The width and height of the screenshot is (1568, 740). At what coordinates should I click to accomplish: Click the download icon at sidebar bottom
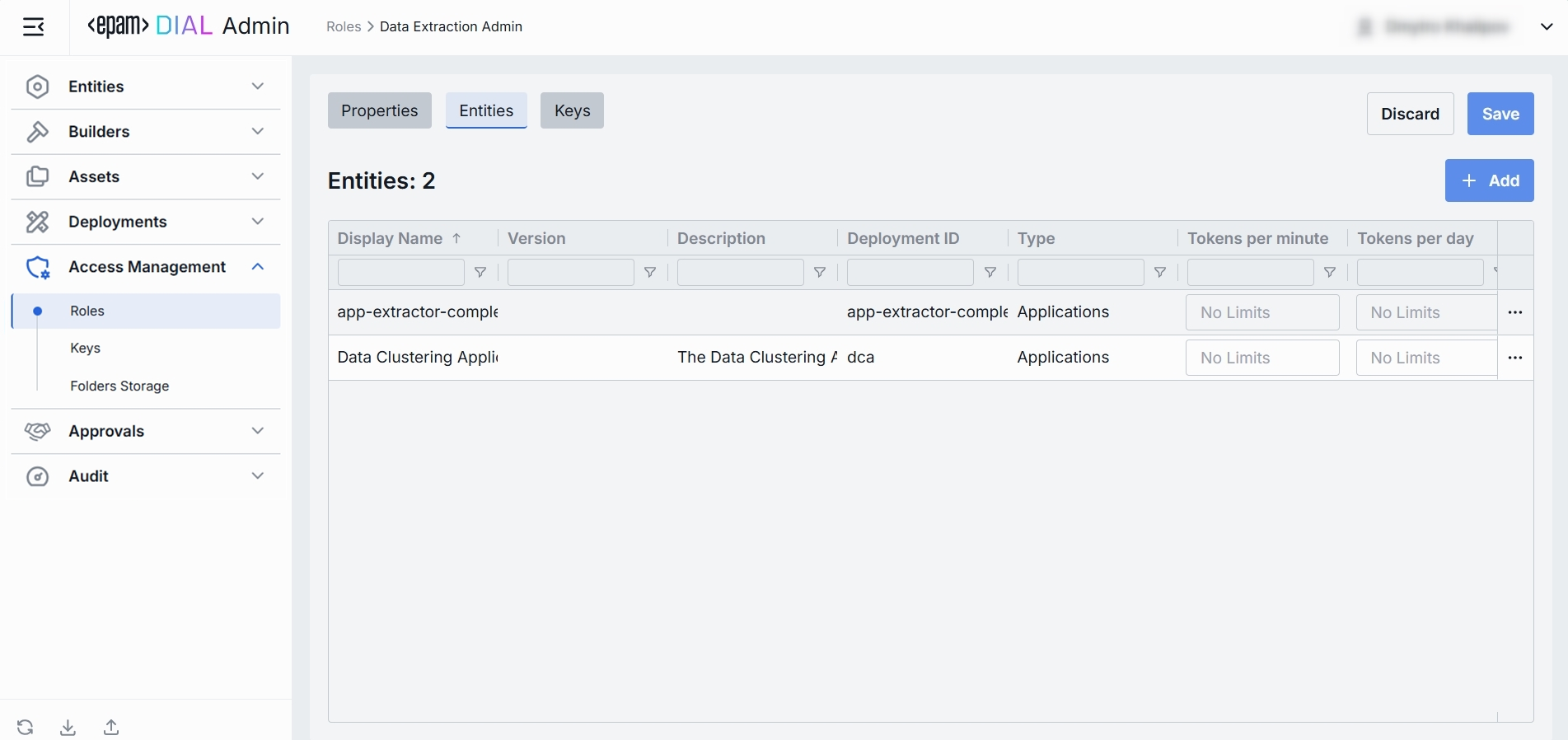(x=68, y=727)
